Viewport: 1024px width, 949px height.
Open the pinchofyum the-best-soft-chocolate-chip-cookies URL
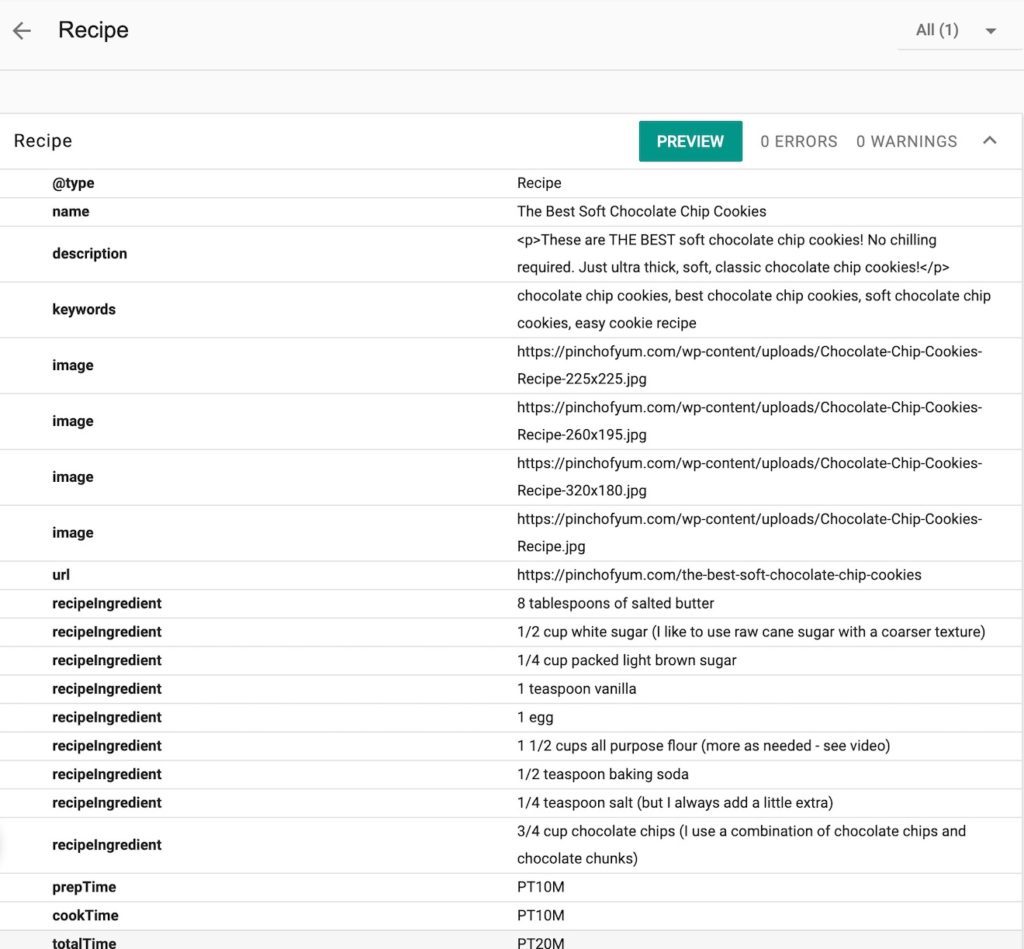coord(719,575)
